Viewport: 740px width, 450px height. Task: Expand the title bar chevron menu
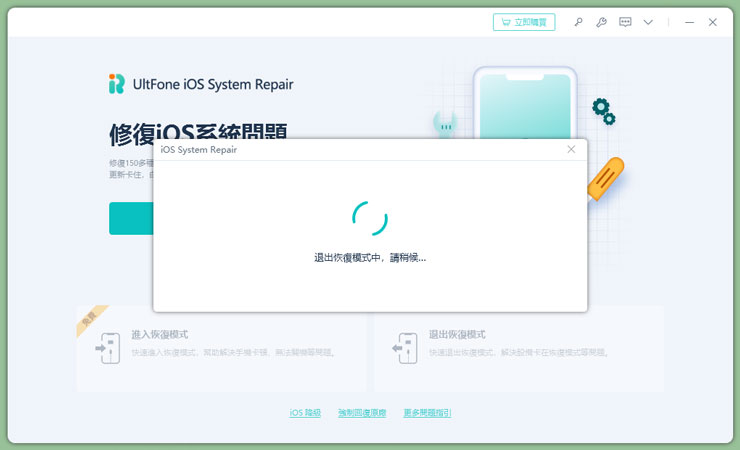click(648, 22)
